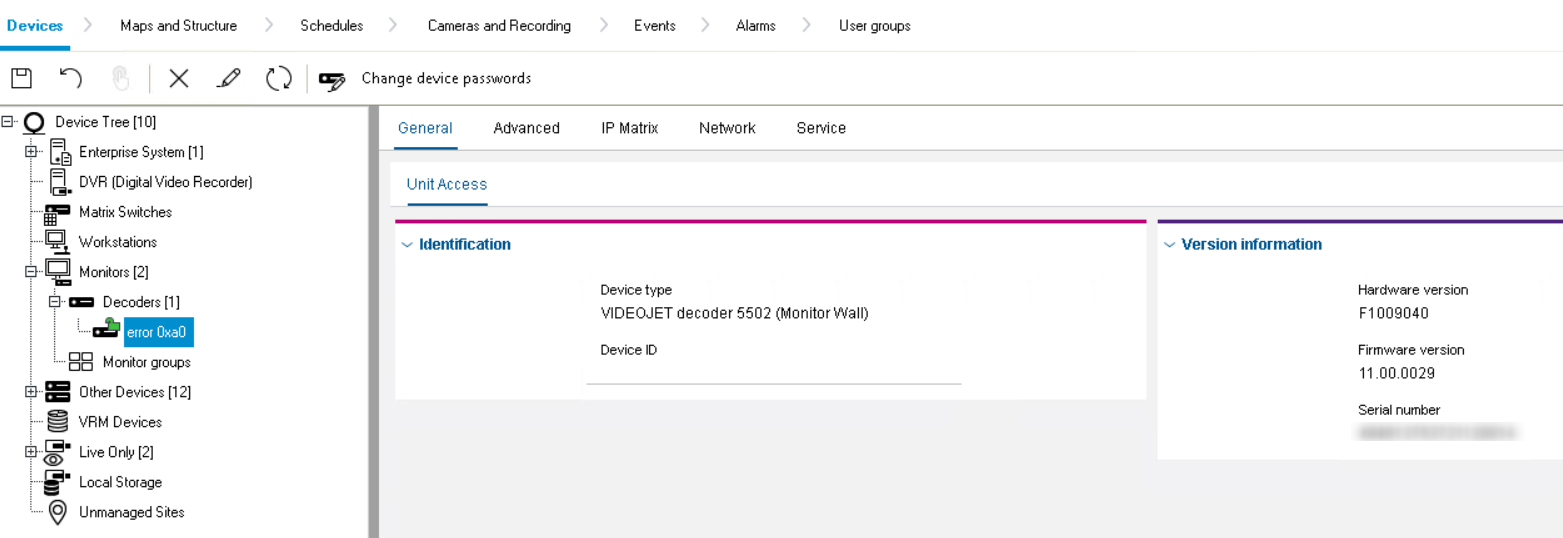The image size is (1563, 538).
Task: Open the Cameras and Recording menu
Action: pos(499,26)
